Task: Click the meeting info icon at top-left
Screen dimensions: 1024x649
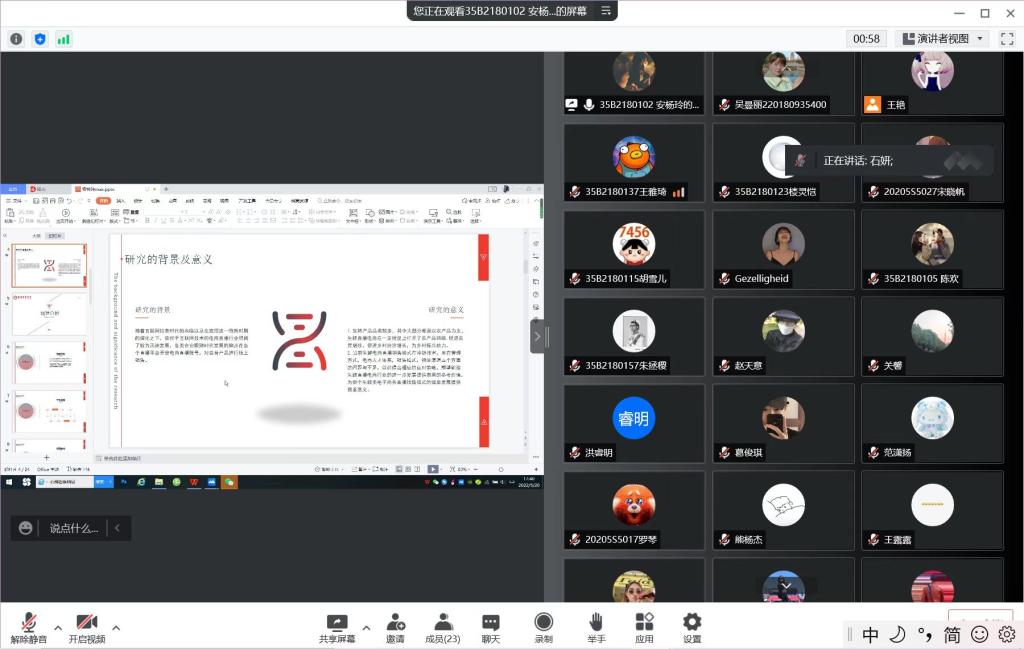Action: [16, 39]
